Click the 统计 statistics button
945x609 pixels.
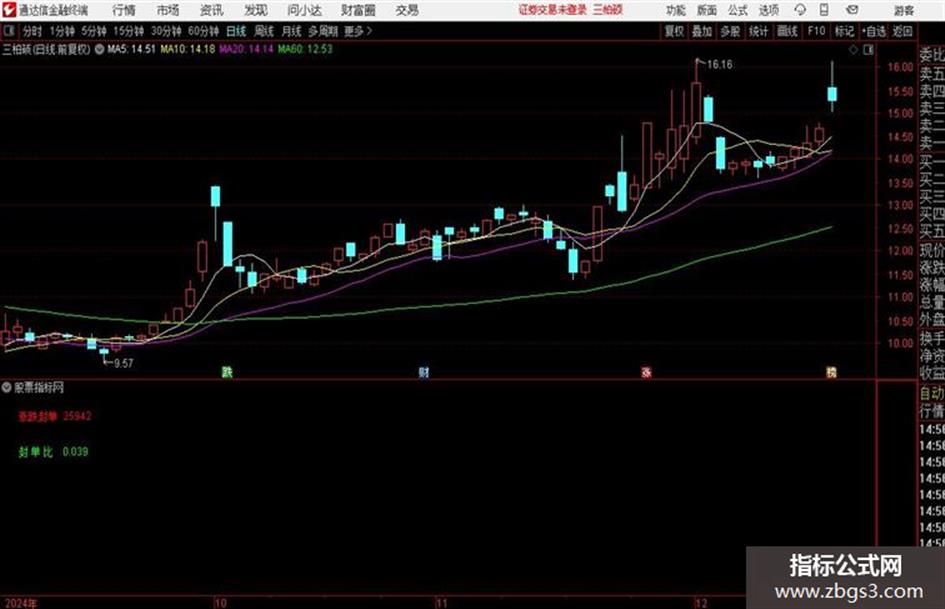pos(758,31)
